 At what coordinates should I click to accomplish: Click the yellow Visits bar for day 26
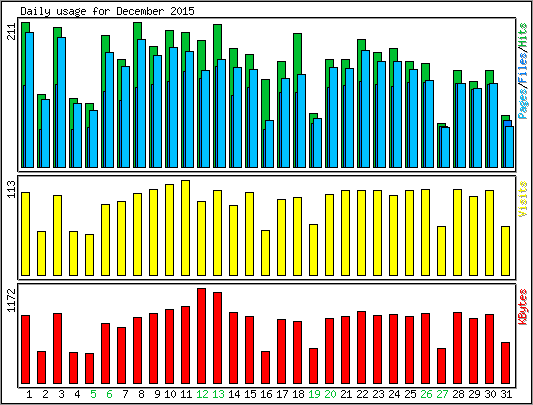tap(426, 232)
